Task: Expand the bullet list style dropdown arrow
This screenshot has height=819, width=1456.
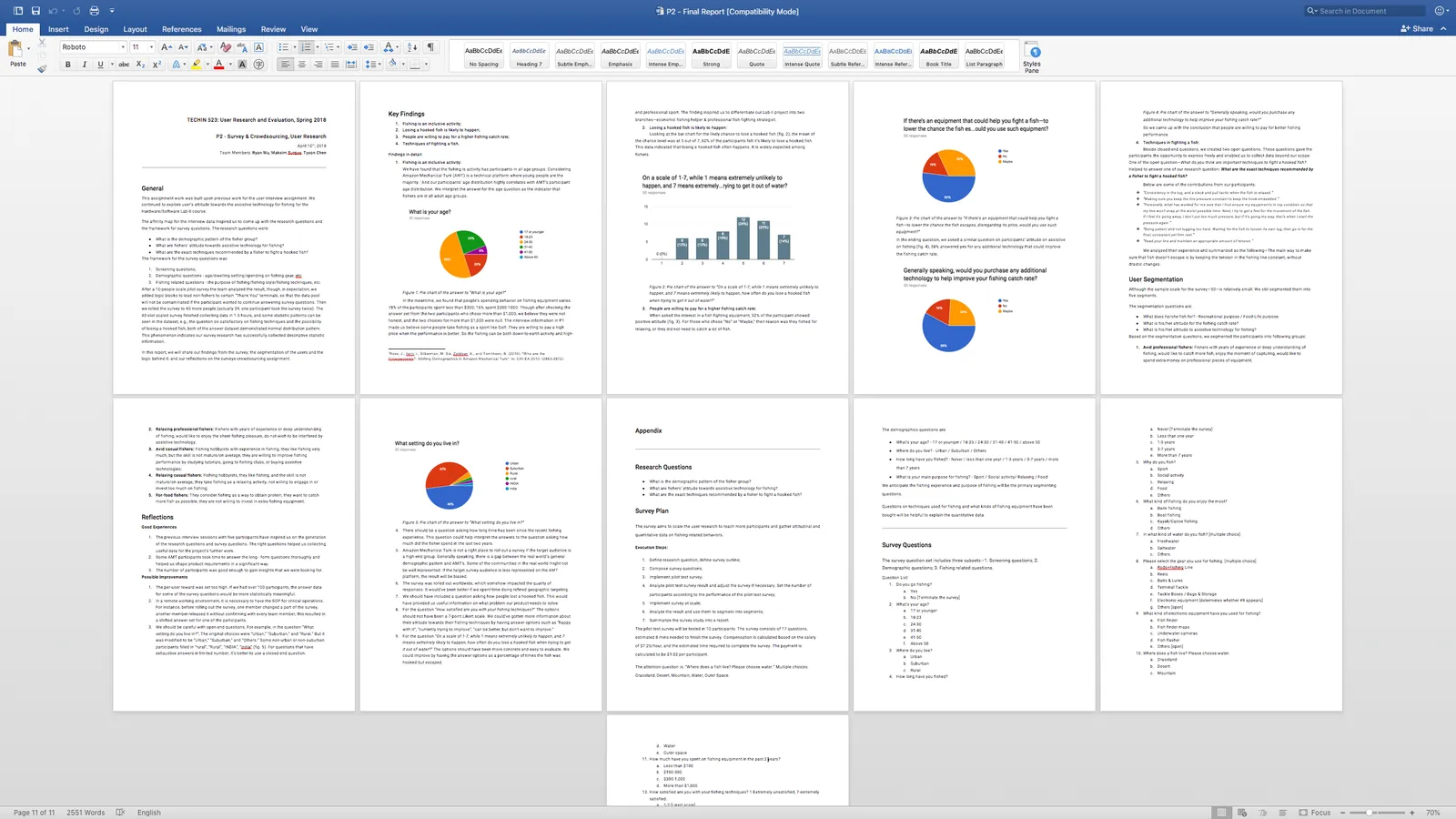Action: pyautogui.click(x=293, y=47)
